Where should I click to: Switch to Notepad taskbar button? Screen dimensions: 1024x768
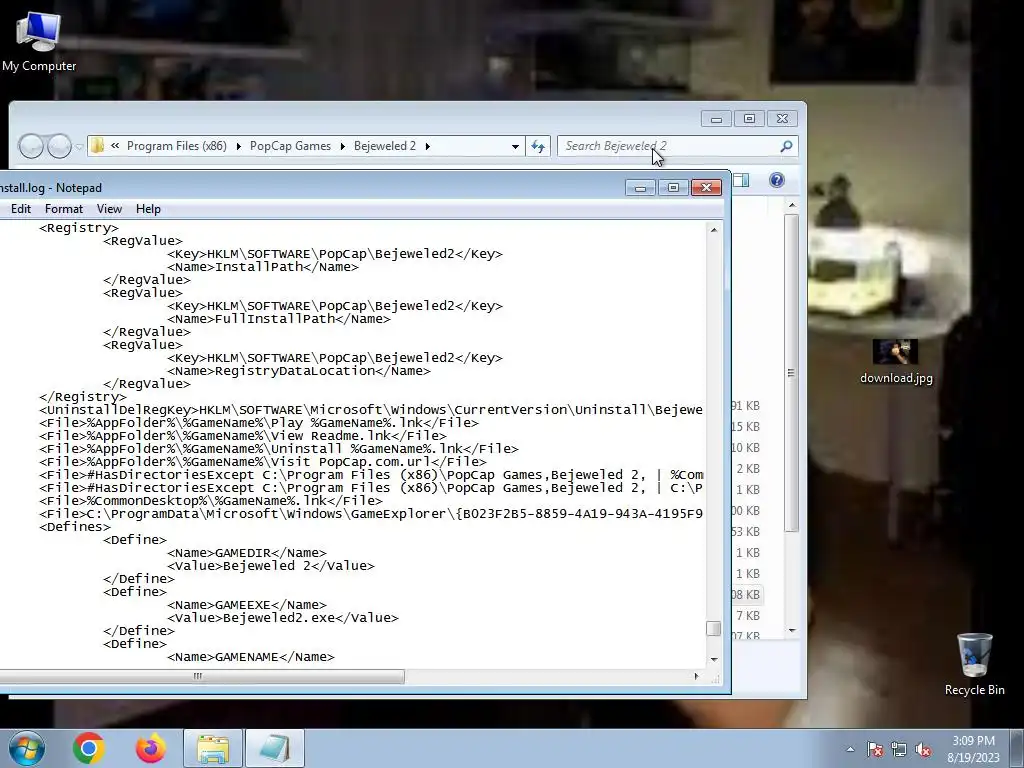[275, 748]
